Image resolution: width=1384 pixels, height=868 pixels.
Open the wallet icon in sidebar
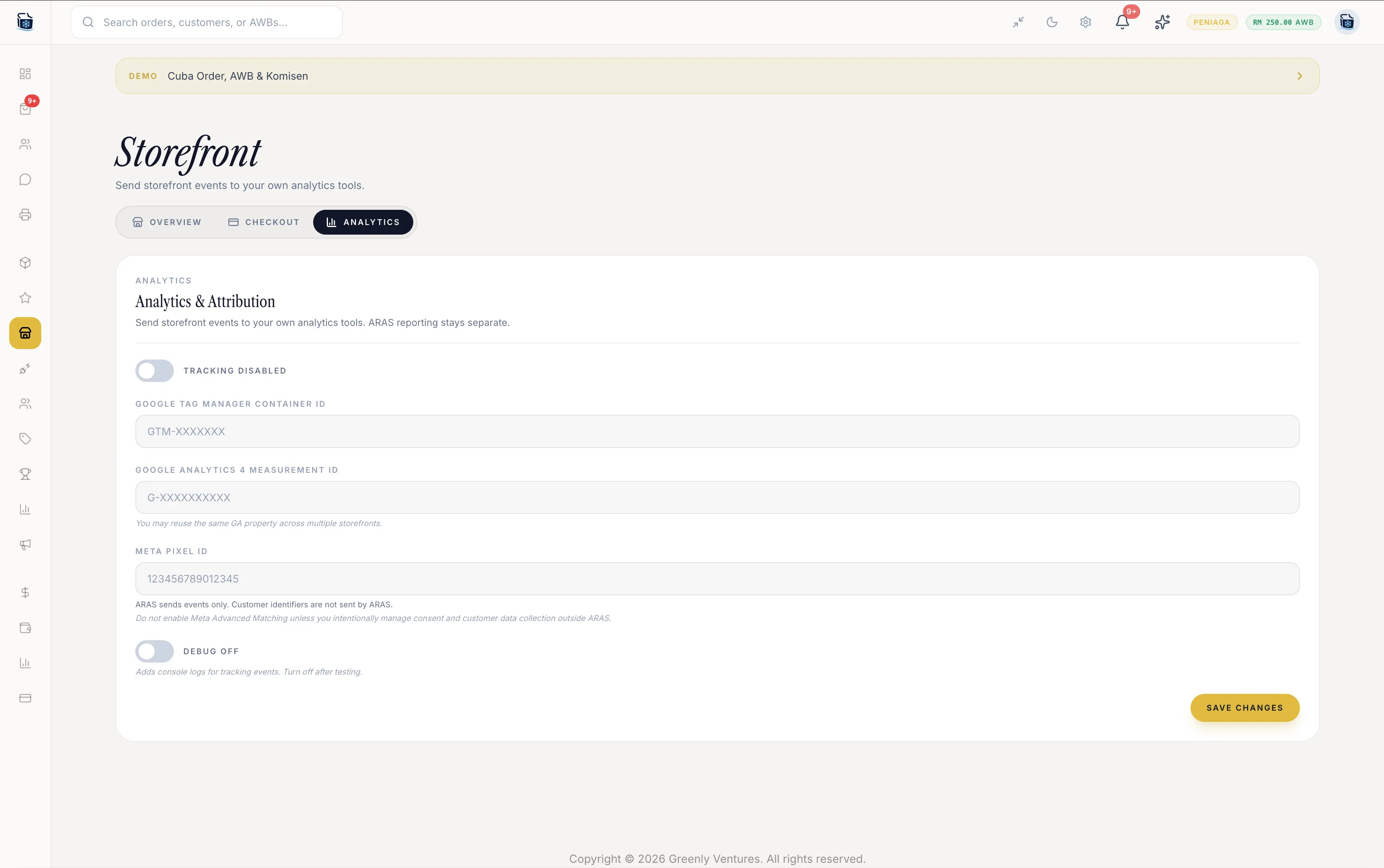pos(25,627)
